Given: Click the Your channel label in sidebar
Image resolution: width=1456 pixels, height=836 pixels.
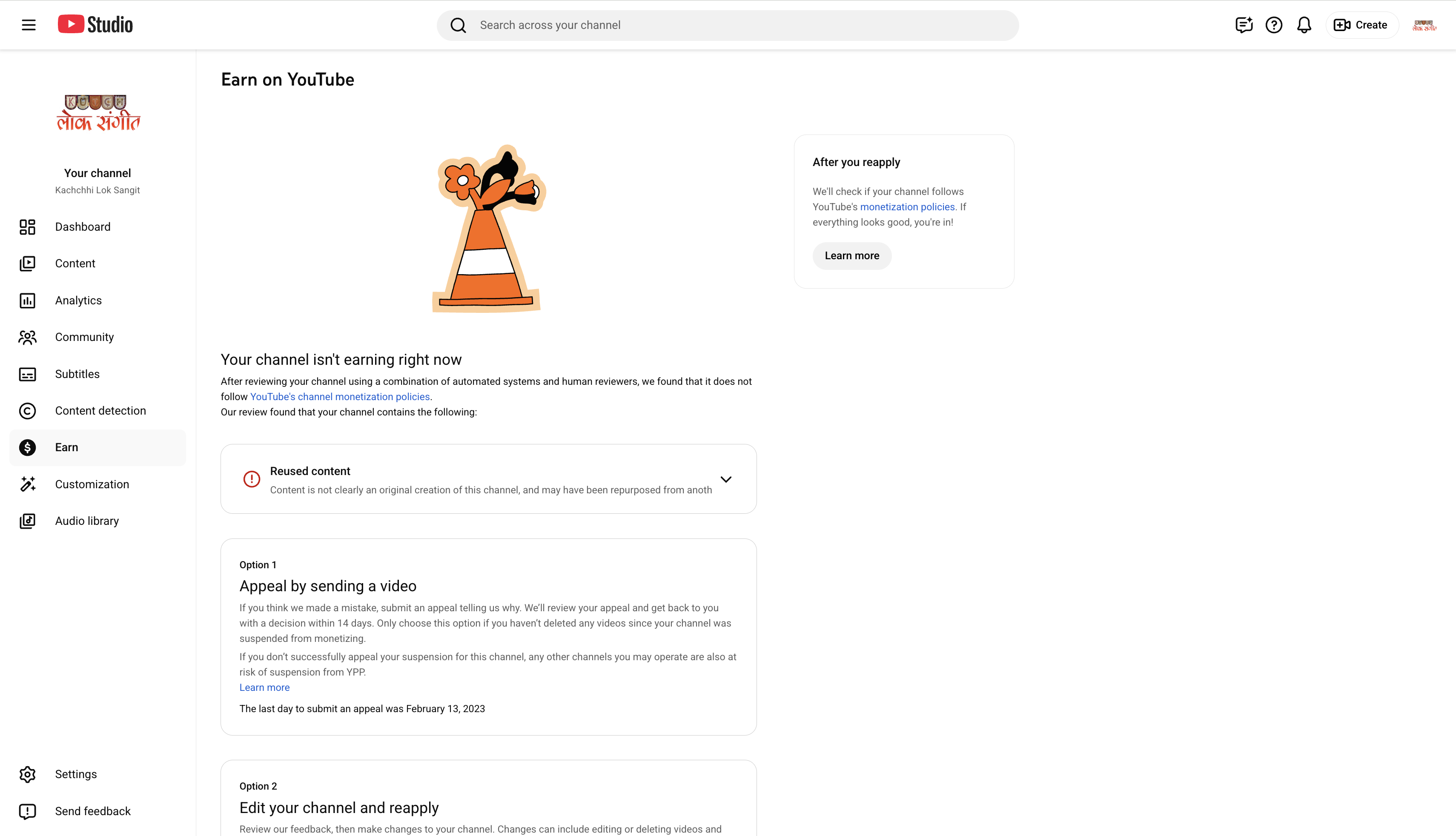Looking at the screenshot, I should tap(97, 173).
